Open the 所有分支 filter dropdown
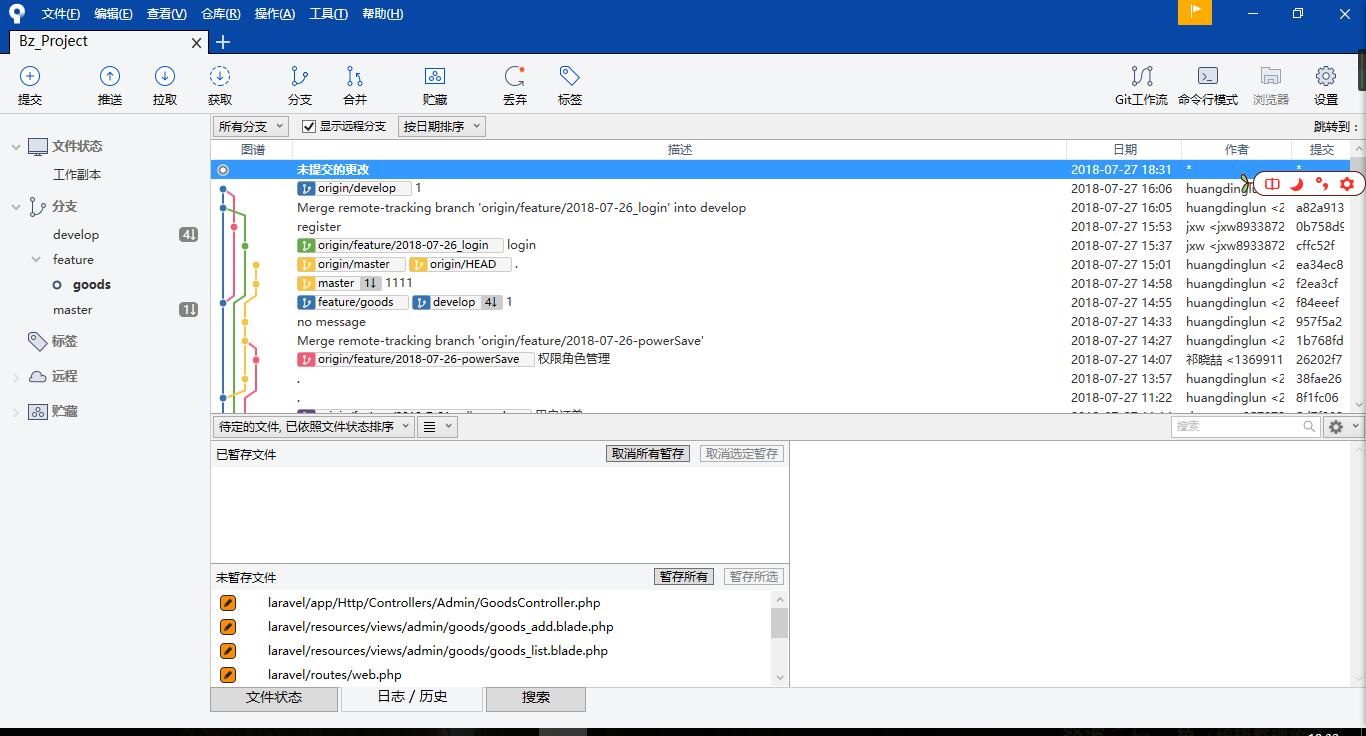 click(x=250, y=126)
